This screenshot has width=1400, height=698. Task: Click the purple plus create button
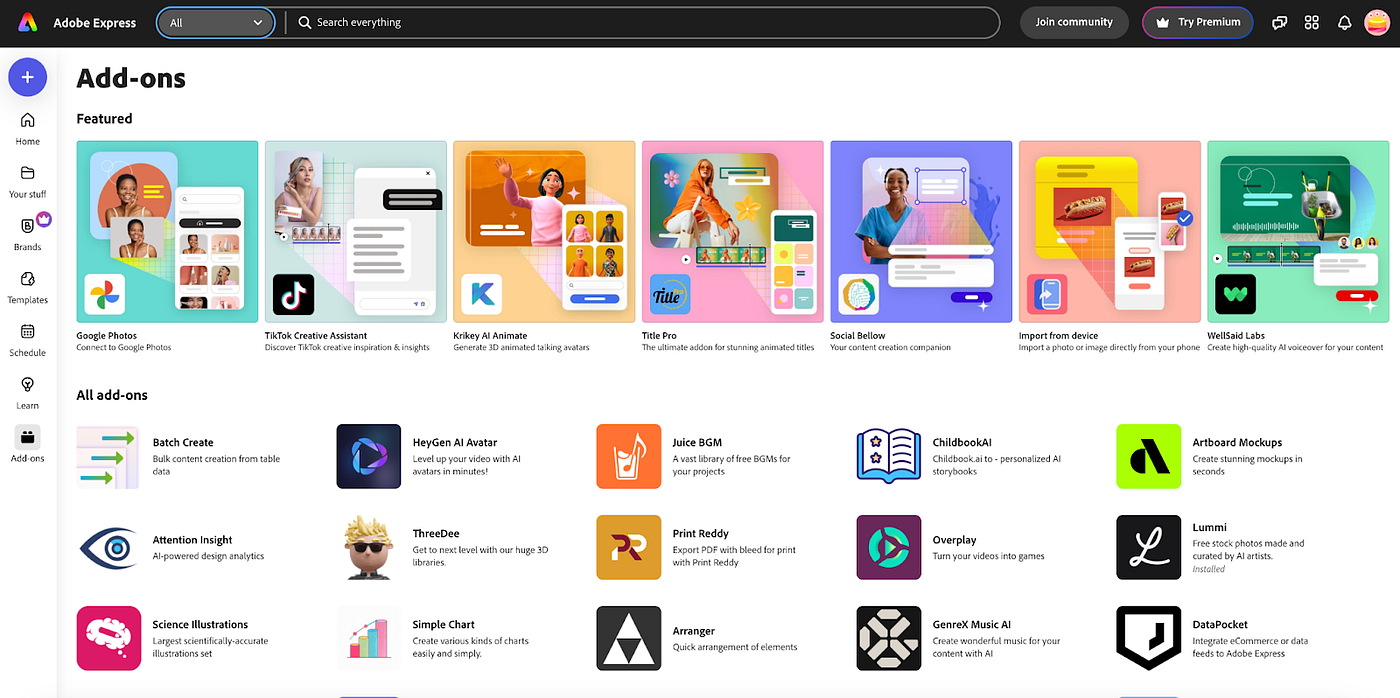pyautogui.click(x=27, y=76)
